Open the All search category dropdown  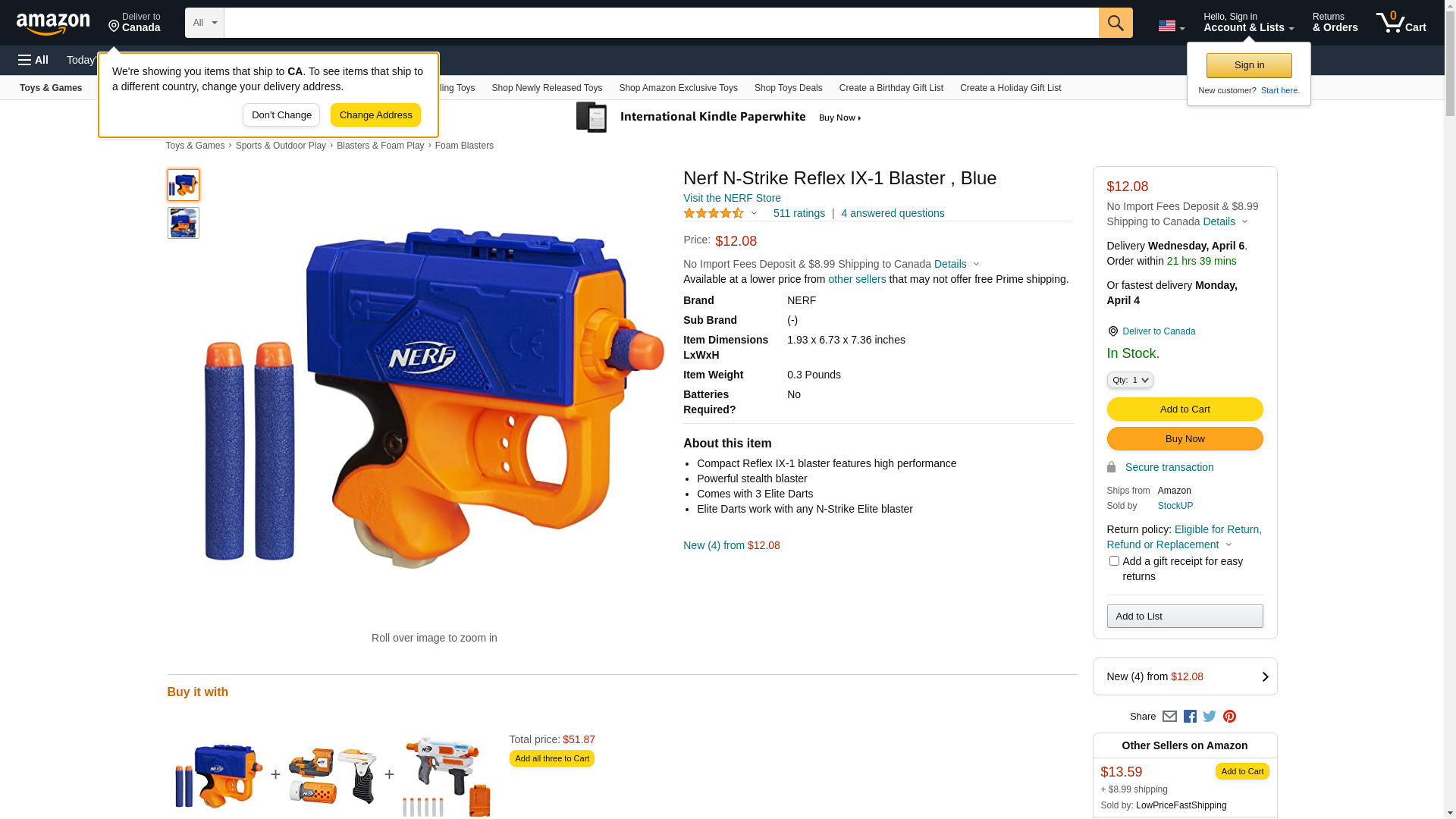pyautogui.click(x=205, y=23)
